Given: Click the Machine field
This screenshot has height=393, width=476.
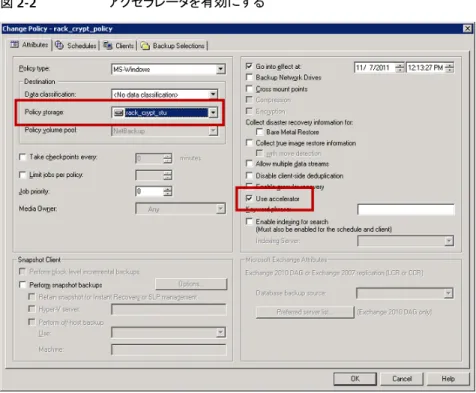Looking at the screenshot, I should tap(169, 350).
